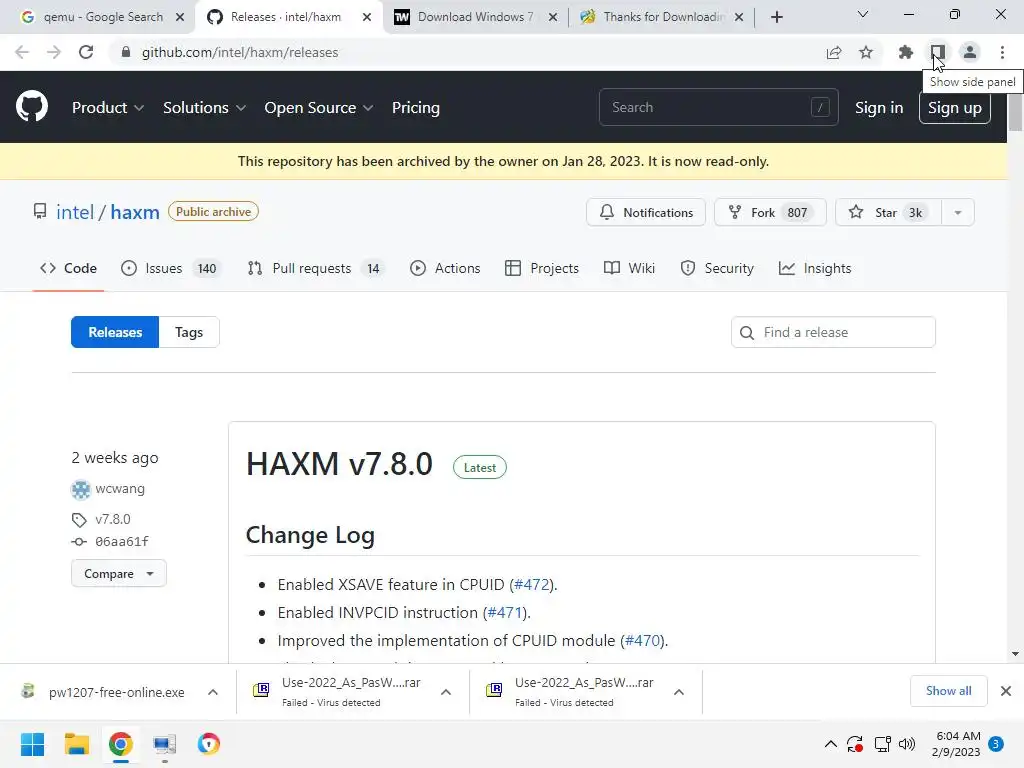
Task: Click the volume speaker tray icon
Action: click(x=906, y=743)
